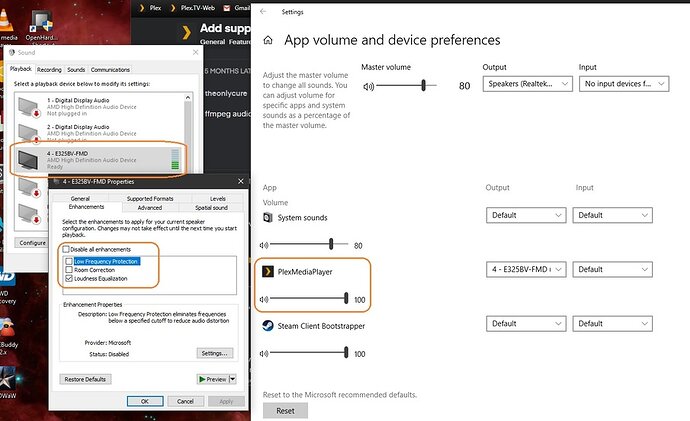Open PlexMediaPlayer Output 4 - E325BV-FMD dropdown
This screenshot has width=690, height=421.
click(x=526, y=269)
